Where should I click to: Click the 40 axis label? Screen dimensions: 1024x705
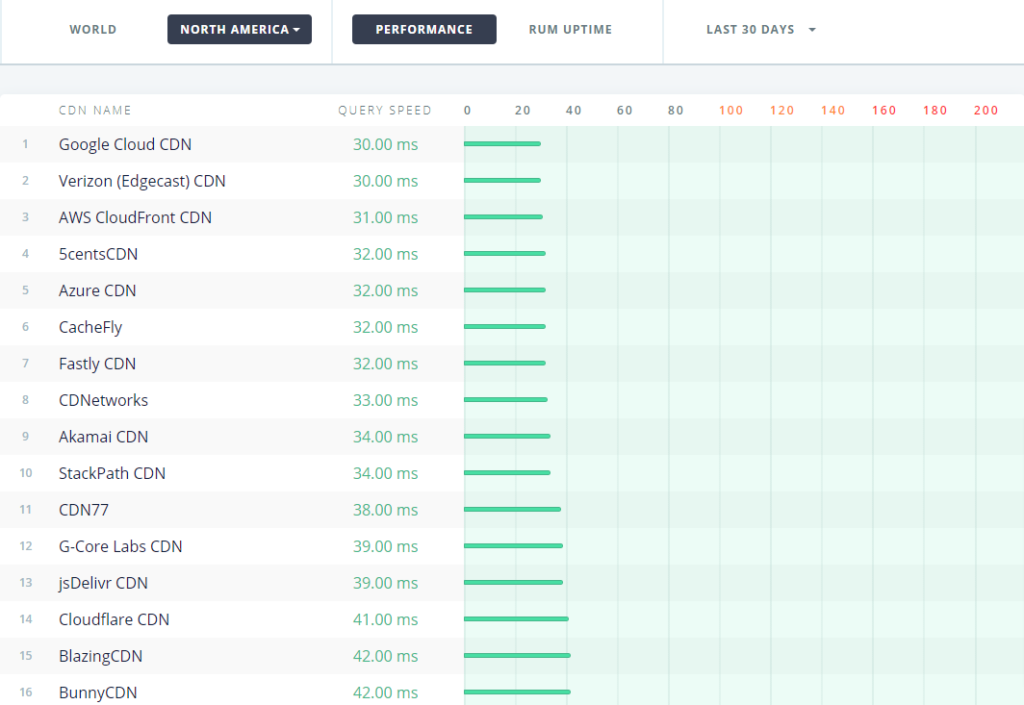[x=573, y=110]
